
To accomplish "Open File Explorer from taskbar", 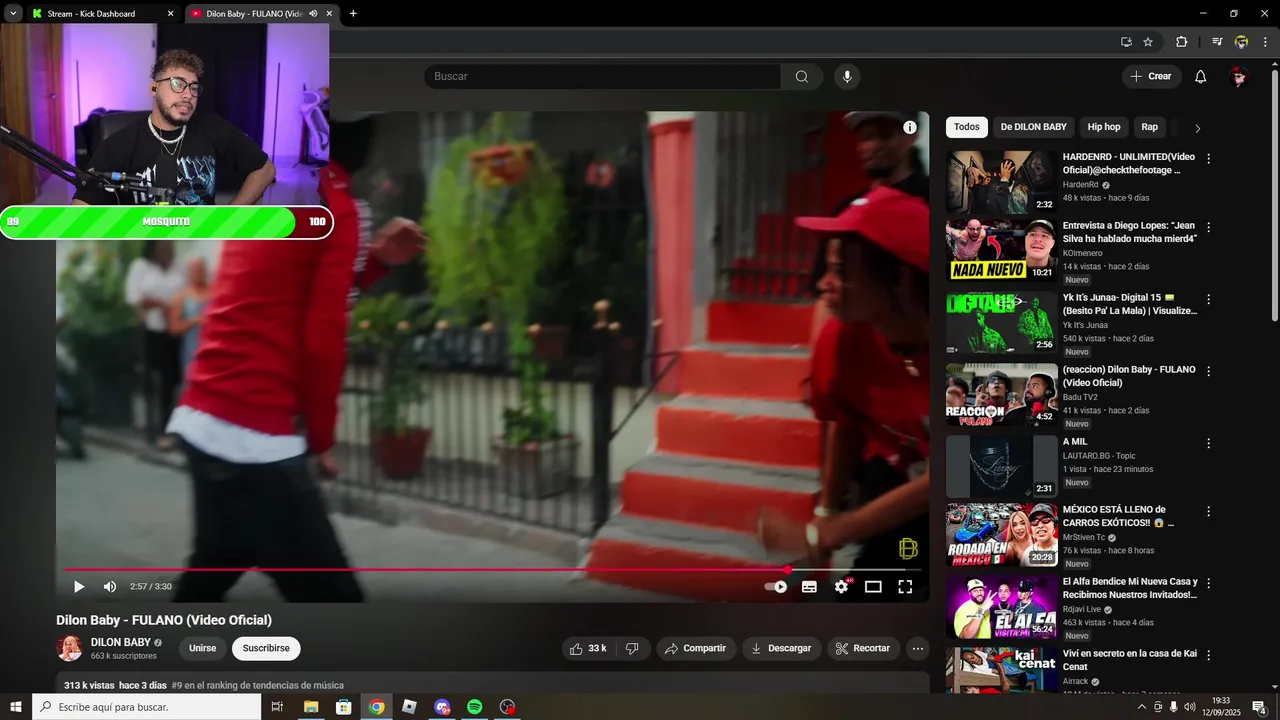I will pyautogui.click(x=311, y=707).
